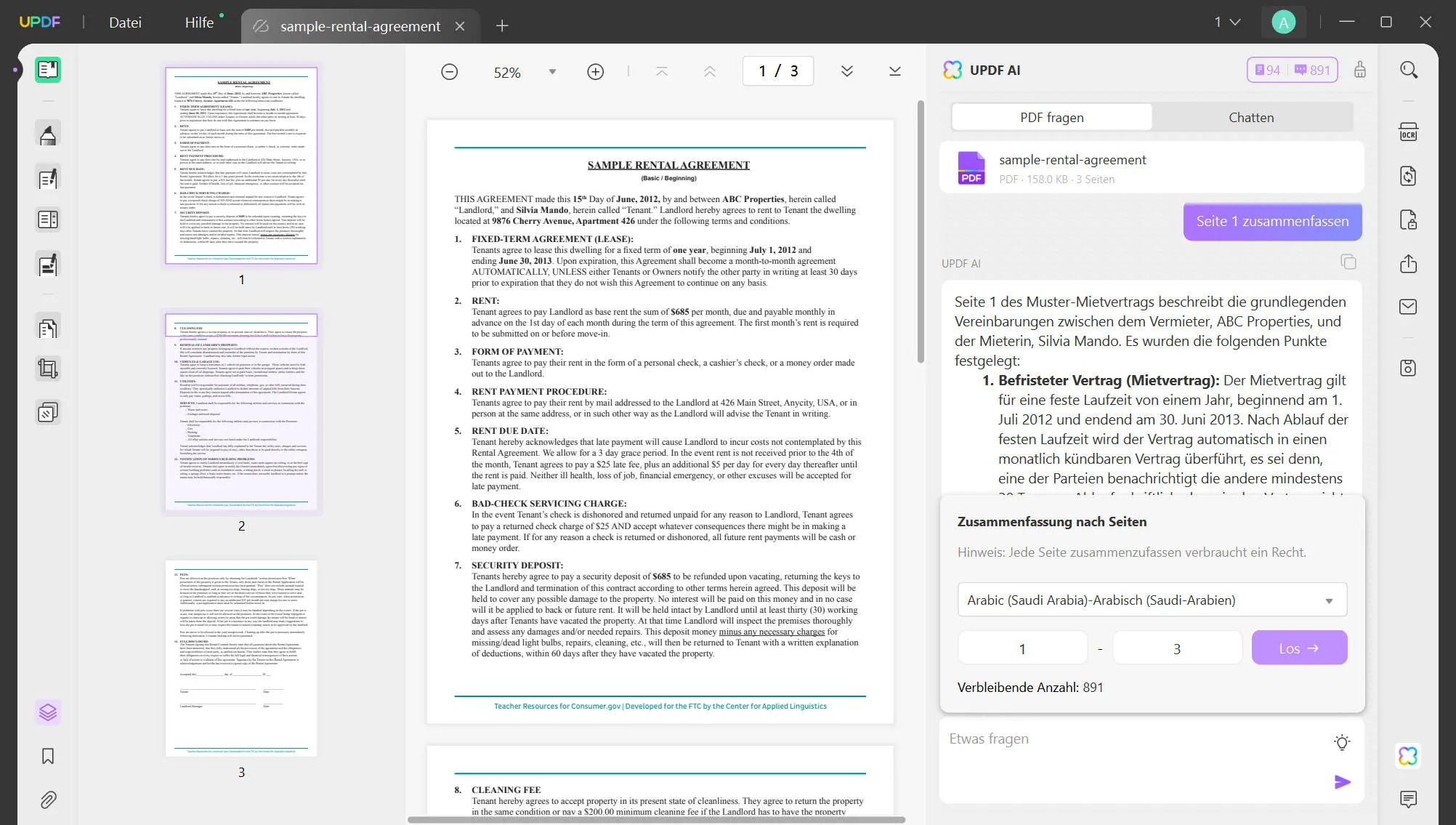Open the share/export icon in the right sidebar
This screenshot has width=1456, height=825.
click(x=1408, y=263)
